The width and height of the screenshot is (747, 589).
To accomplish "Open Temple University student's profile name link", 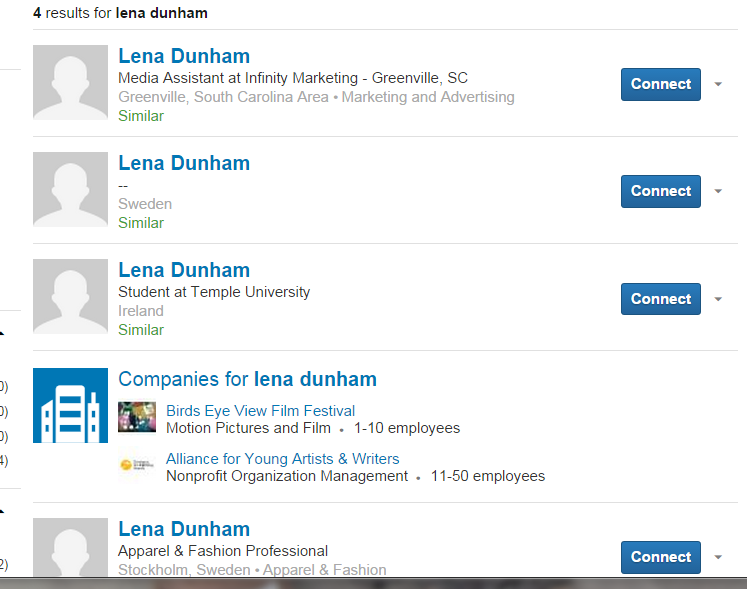I will coord(184,270).
